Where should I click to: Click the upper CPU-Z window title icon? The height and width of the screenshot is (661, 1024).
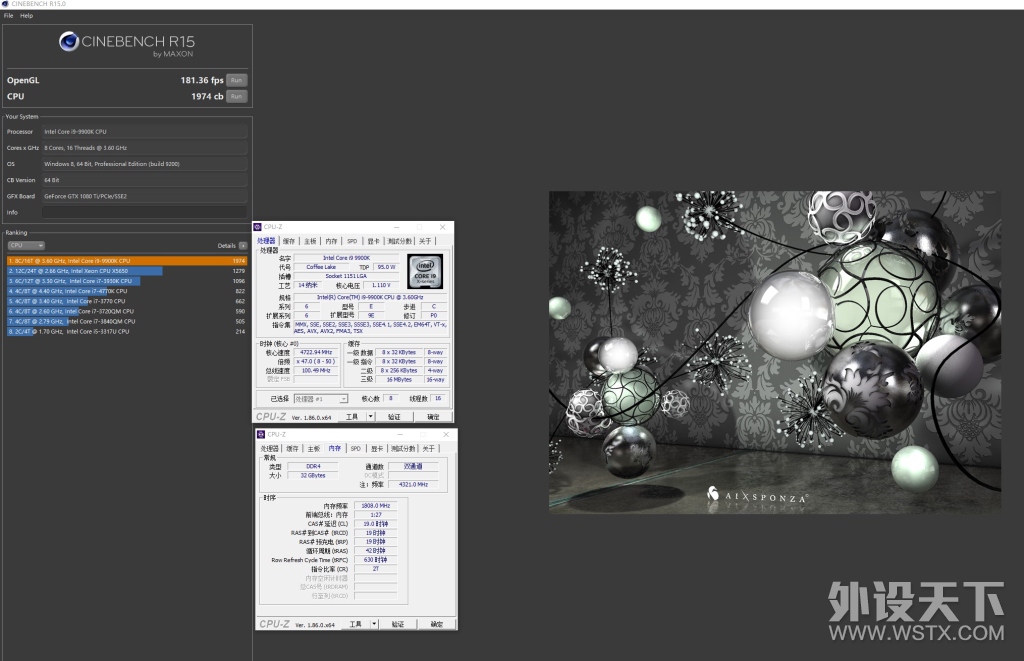tap(258, 227)
